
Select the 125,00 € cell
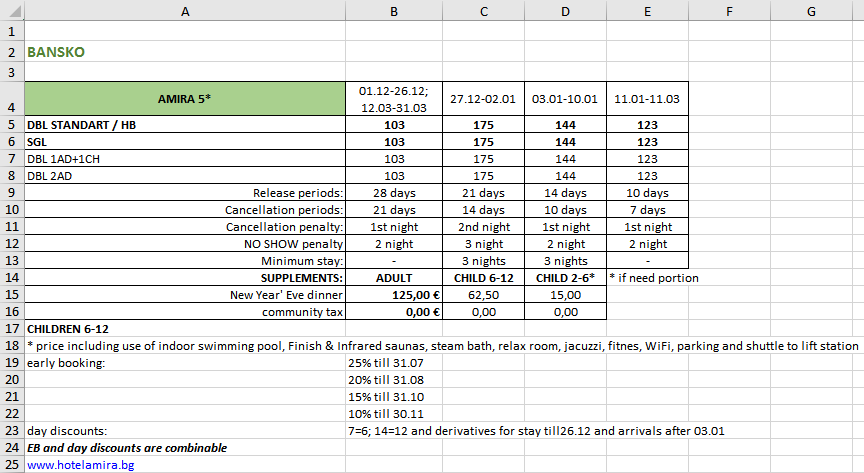tap(394, 295)
